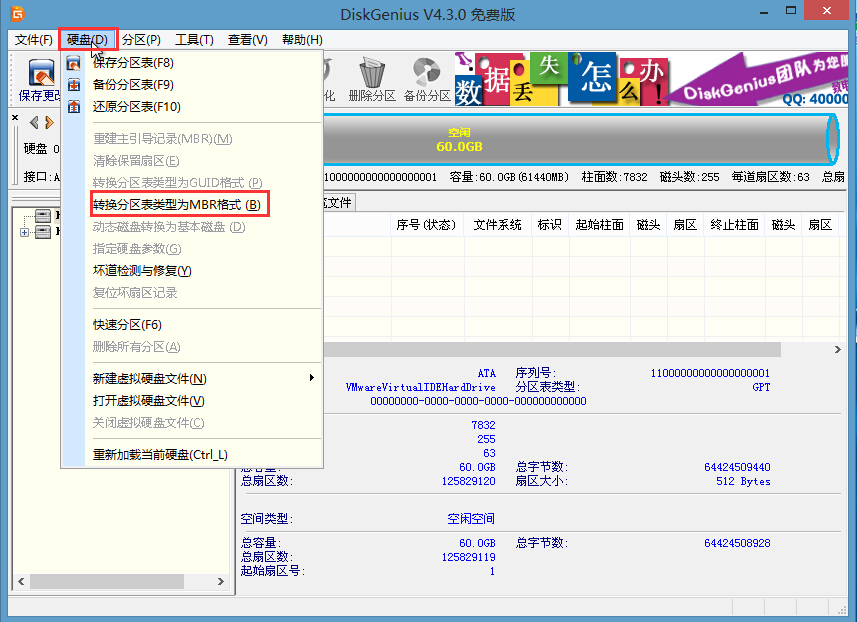
Task: Select 指定硬盘参数(G) menu entry
Action: pyautogui.click(x=191, y=249)
